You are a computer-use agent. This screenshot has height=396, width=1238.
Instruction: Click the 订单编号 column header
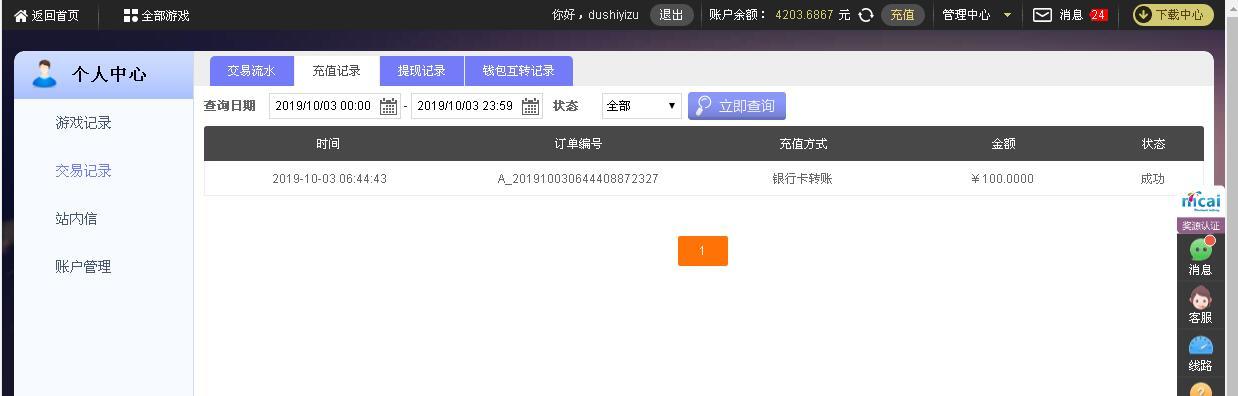click(x=578, y=144)
